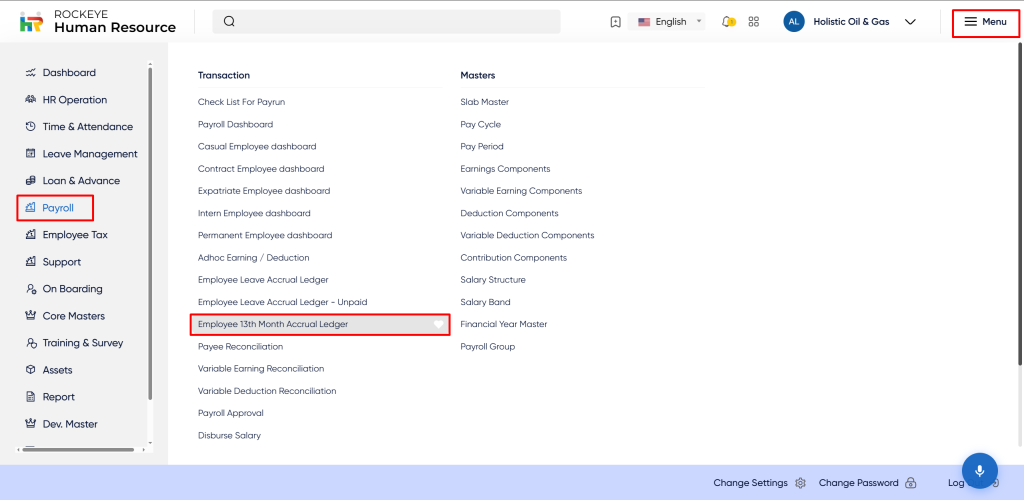Favorite the Employee 13th Month Accrual Ledger heart

pyautogui.click(x=438, y=324)
